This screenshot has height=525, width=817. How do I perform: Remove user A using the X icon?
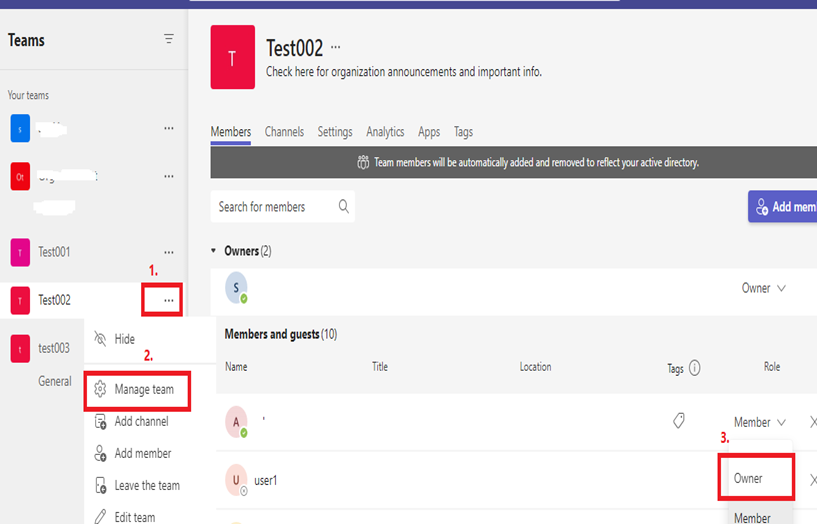[x=813, y=422]
